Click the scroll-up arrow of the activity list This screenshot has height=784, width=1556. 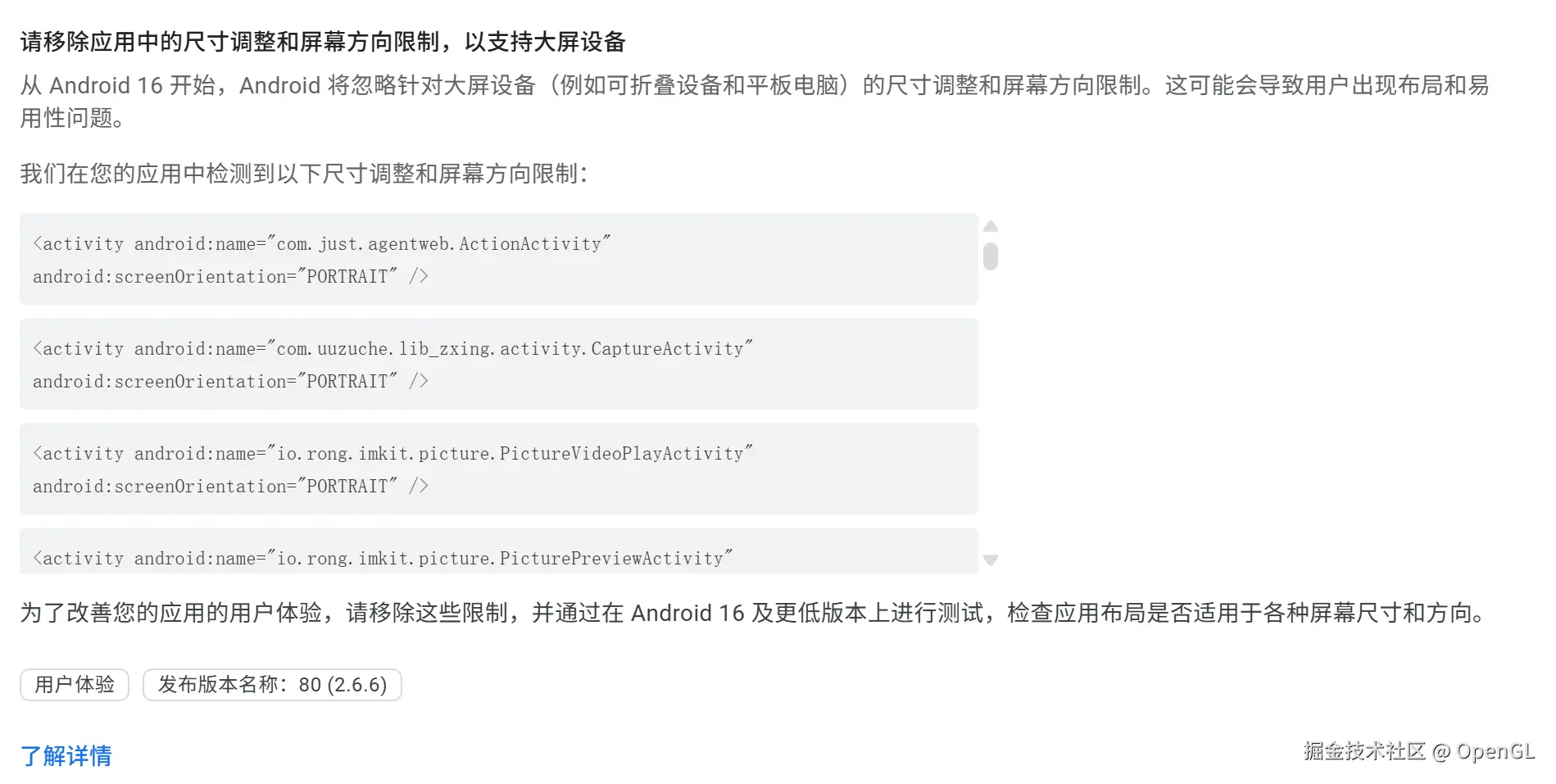[991, 226]
